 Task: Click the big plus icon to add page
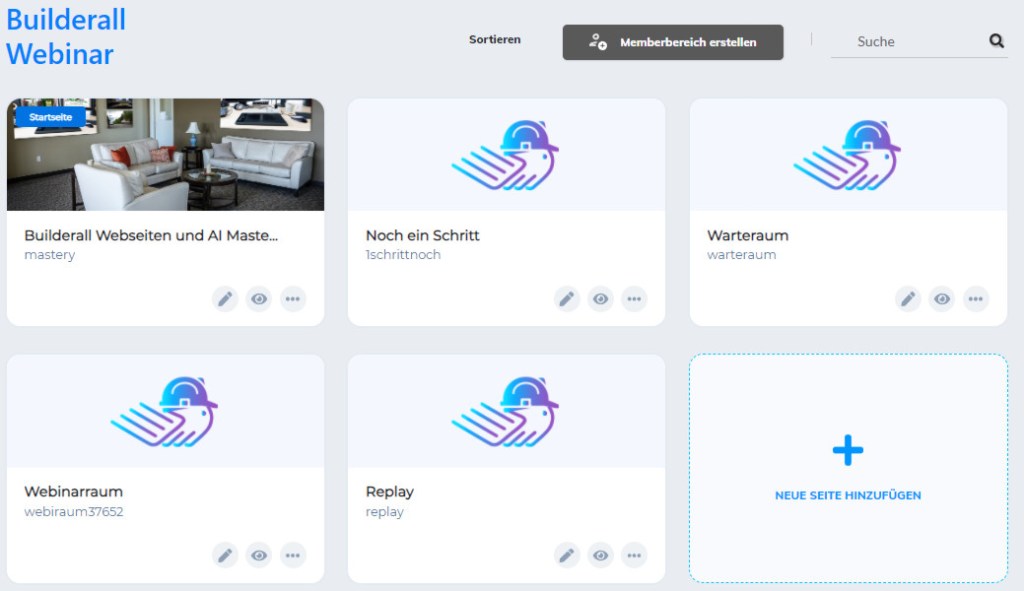click(x=847, y=451)
